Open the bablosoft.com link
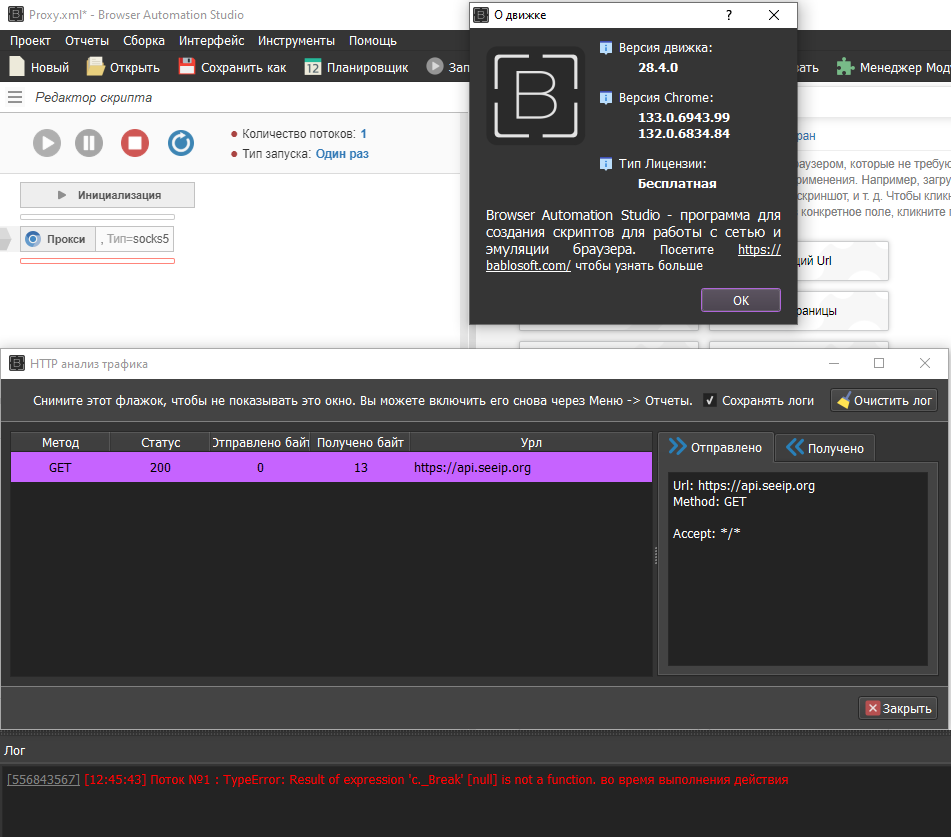Viewport: 951px width, 837px height. click(528, 266)
